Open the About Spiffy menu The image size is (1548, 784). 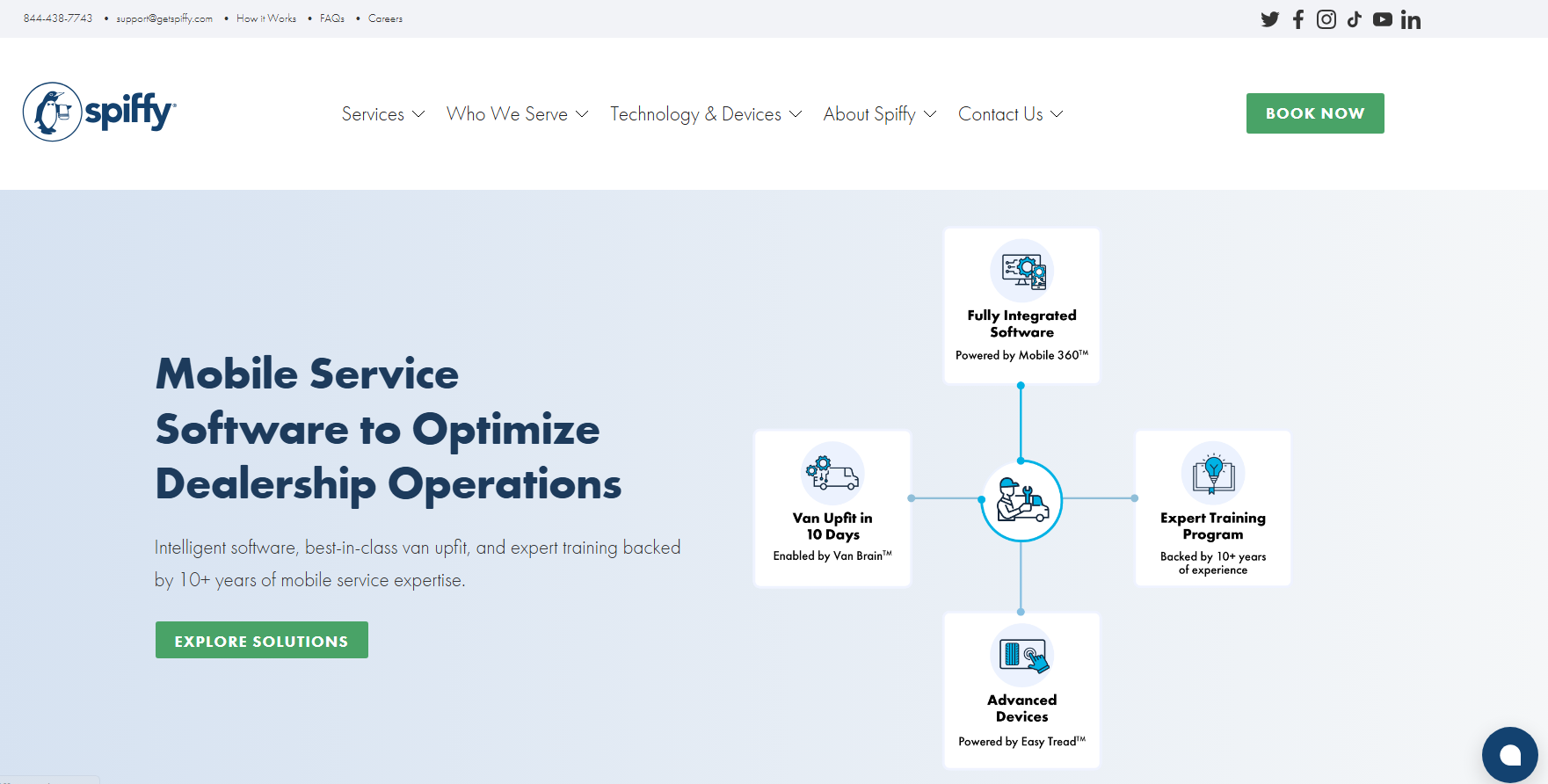869,114
